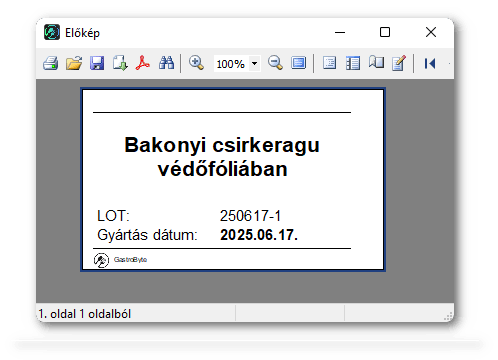Click the Print icon in toolbar
498x360 pixels.
pos(51,63)
